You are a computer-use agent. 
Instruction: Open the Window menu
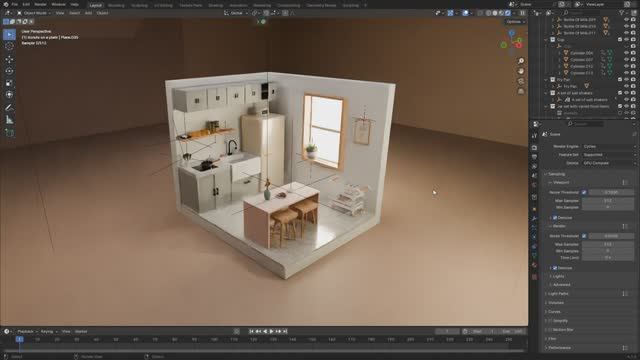pos(58,4)
